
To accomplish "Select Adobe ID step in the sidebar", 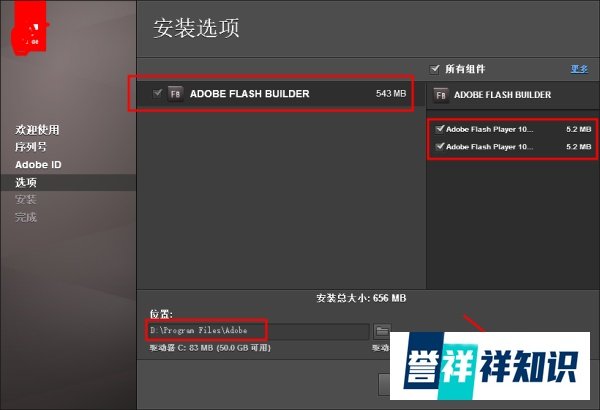I will point(38,165).
